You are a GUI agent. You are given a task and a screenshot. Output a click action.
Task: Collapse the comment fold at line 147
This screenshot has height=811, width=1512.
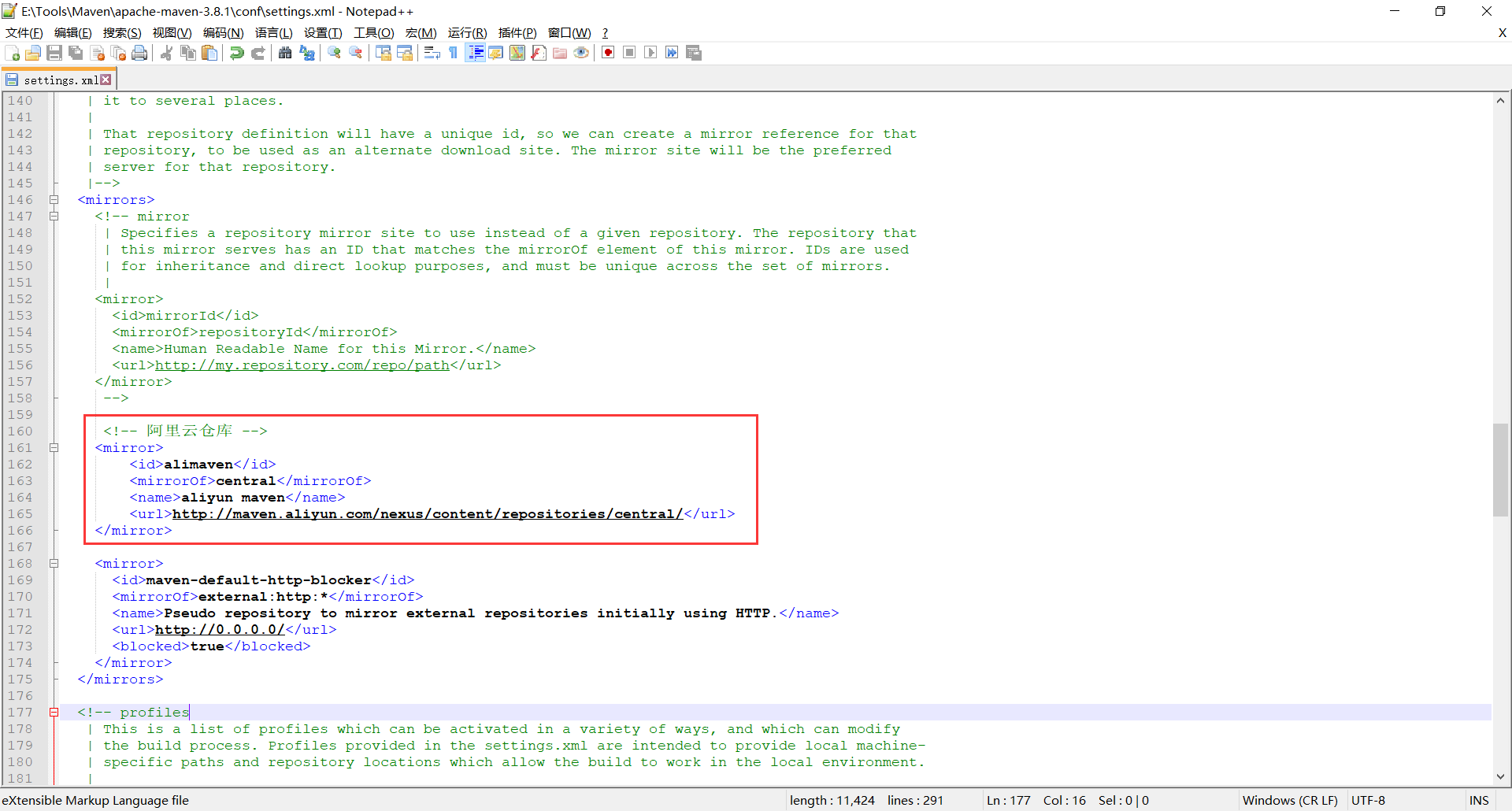(x=54, y=217)
